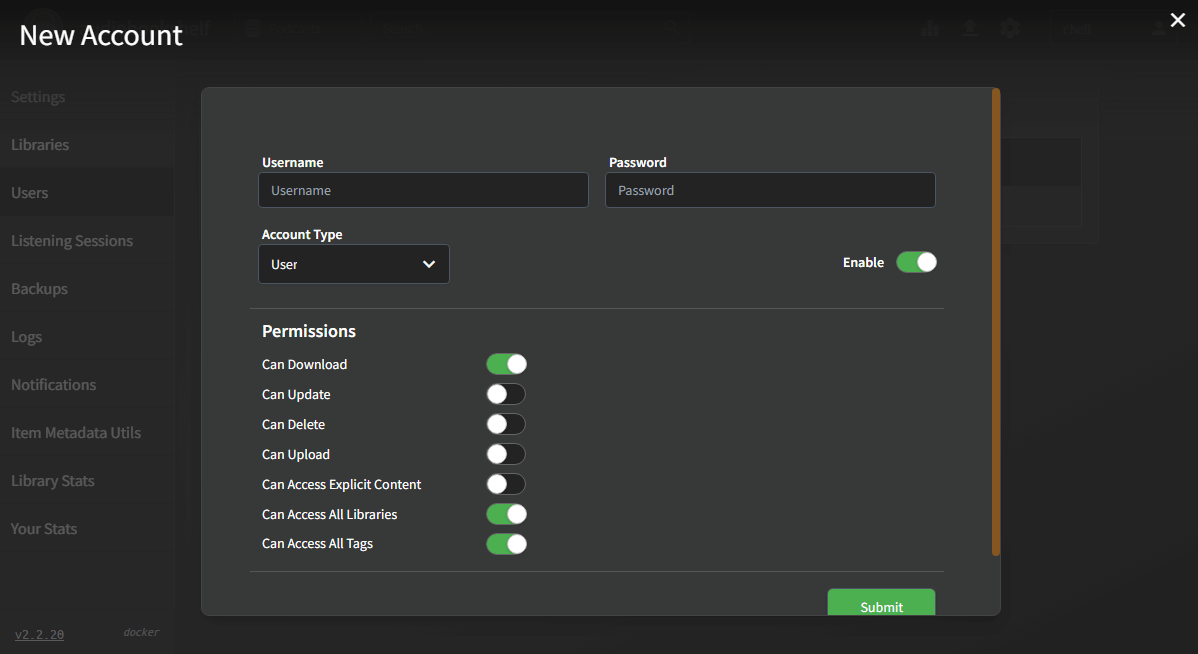Screen dimensions: 1198x654
Task: Open the v2.2.20 version link
Action: [x=38, y=633]
